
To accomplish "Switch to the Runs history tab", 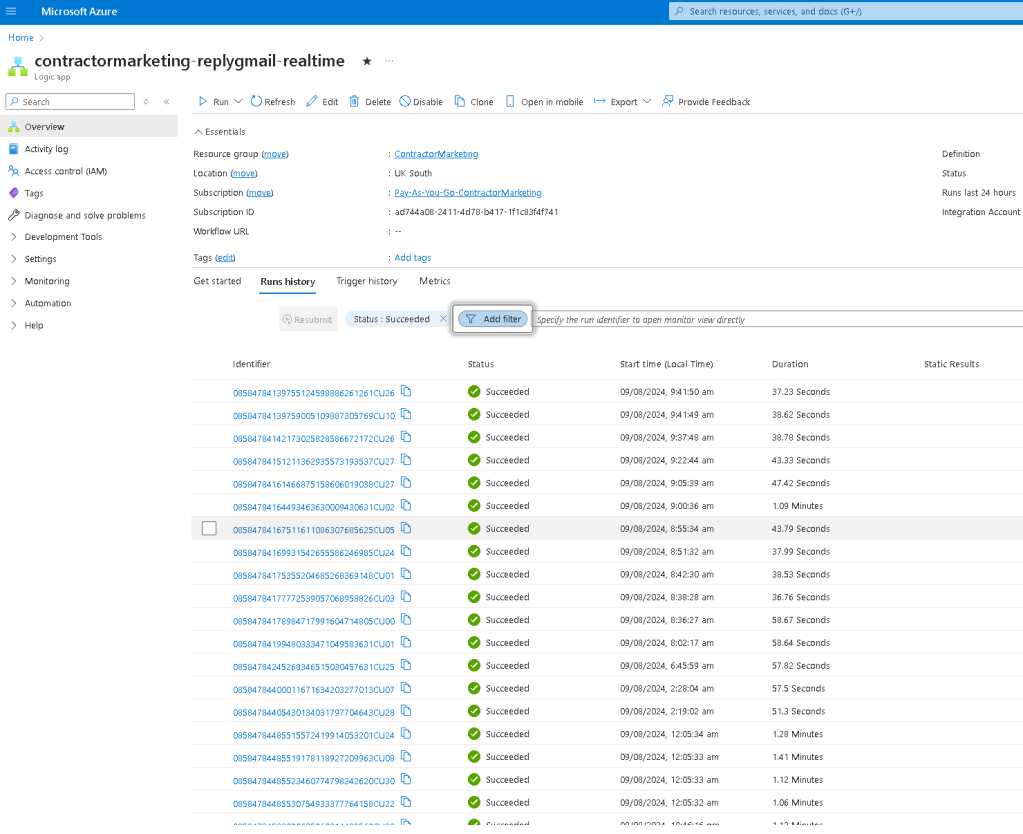I will coord(288,282).
